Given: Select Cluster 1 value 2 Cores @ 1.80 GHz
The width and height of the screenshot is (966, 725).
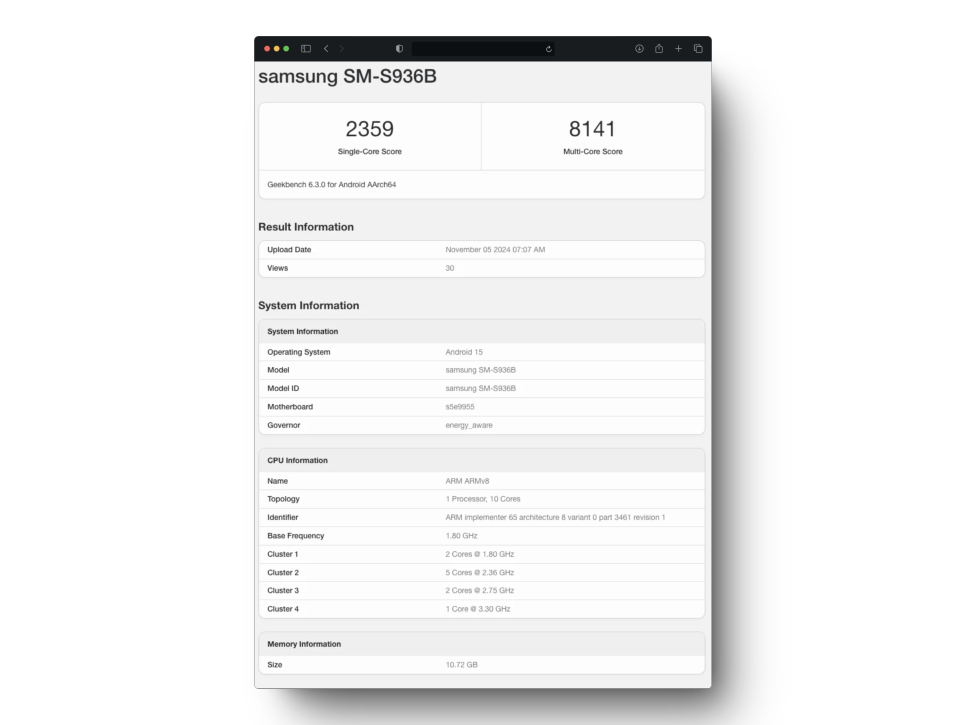Looking at the screenshot, I should click(x=480, y=554).
